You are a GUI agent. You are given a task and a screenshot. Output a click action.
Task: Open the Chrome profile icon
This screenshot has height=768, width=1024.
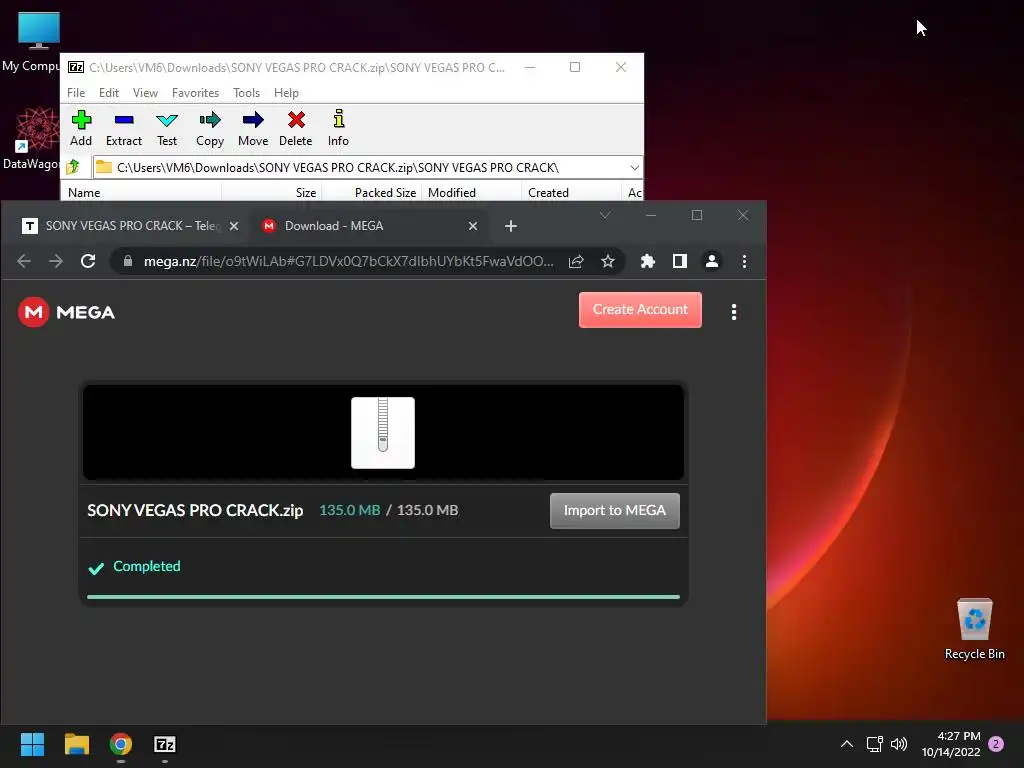712,261
